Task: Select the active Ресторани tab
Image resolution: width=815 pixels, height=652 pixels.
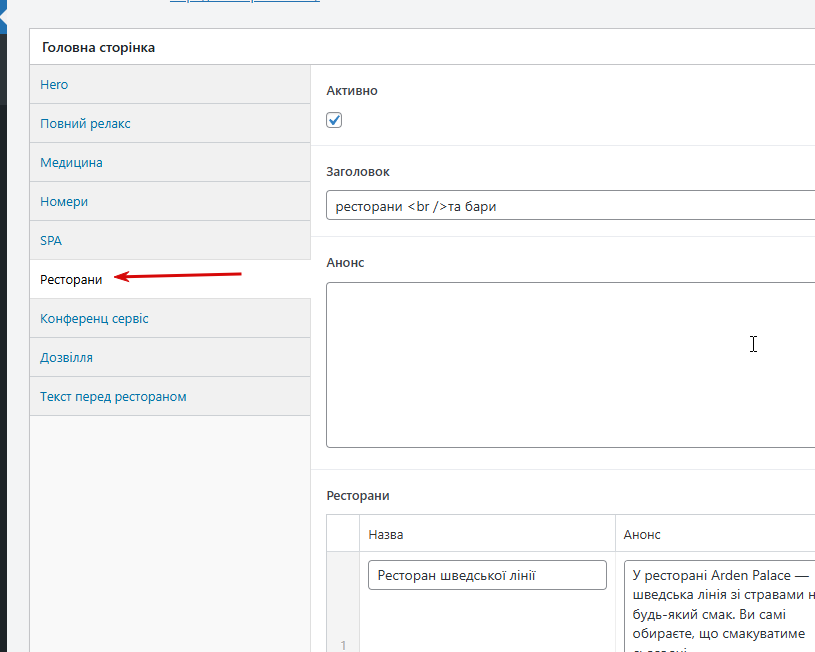Action: (170, 279)
